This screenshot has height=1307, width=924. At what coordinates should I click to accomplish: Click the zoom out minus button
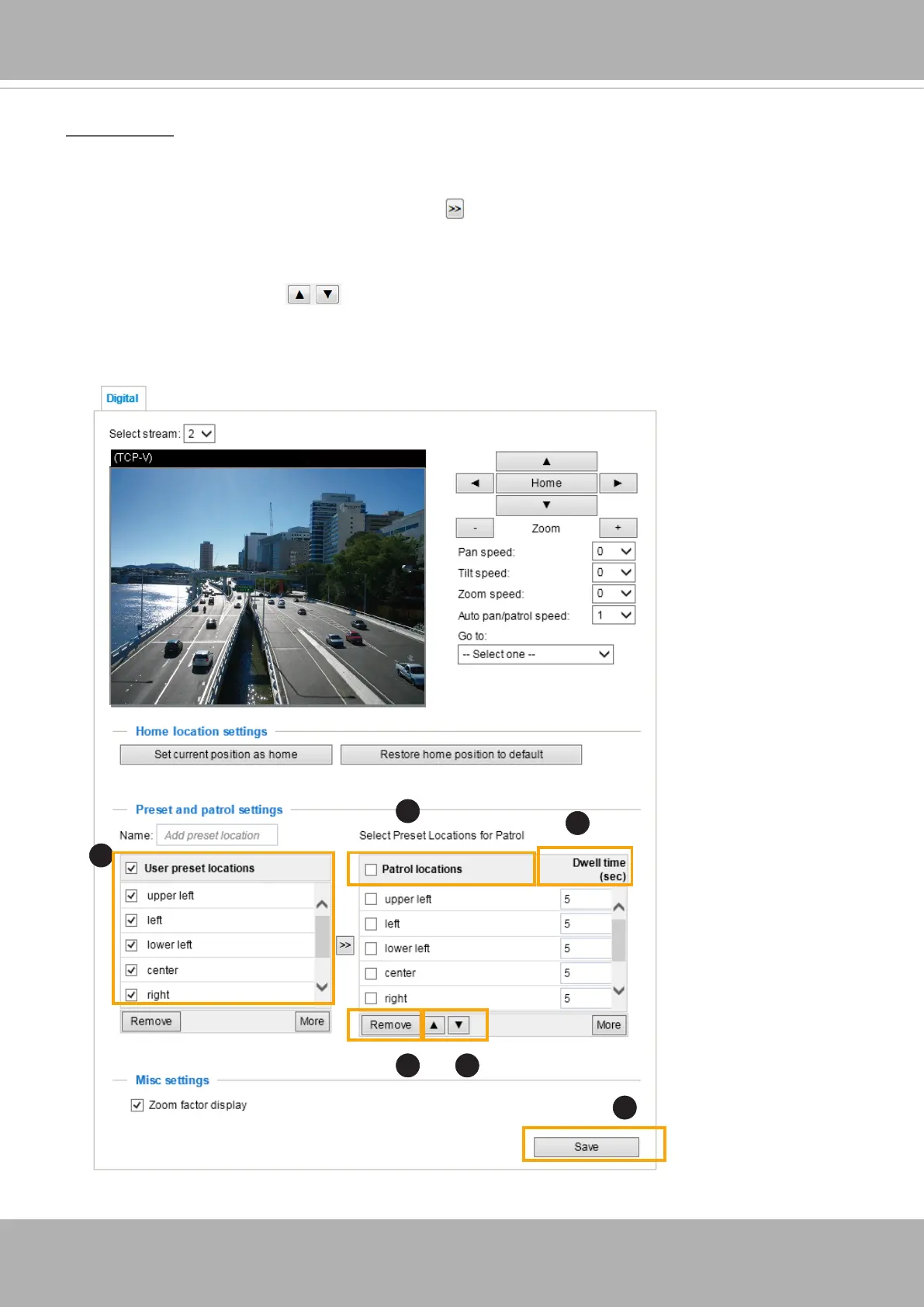(x=475, y=529)
